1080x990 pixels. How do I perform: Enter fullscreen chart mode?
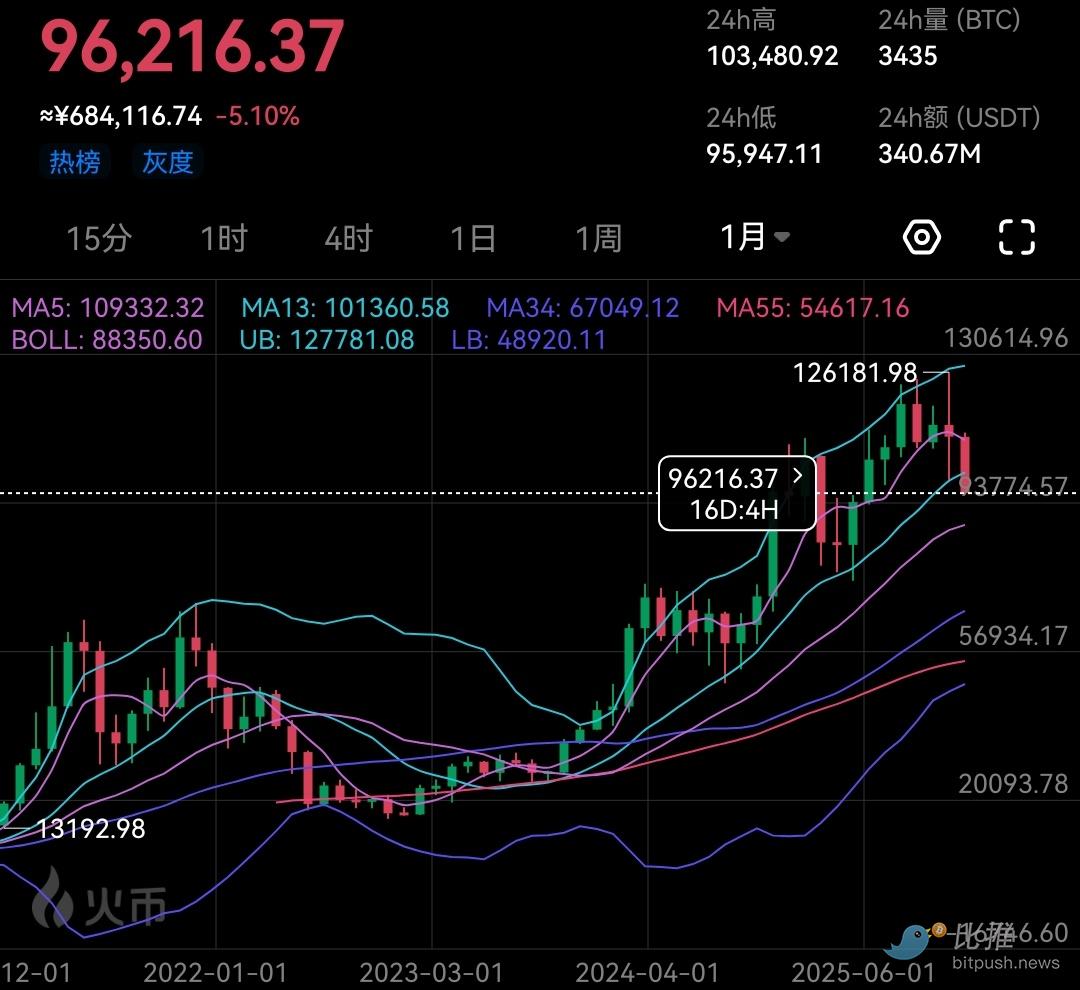point(1016,238)
